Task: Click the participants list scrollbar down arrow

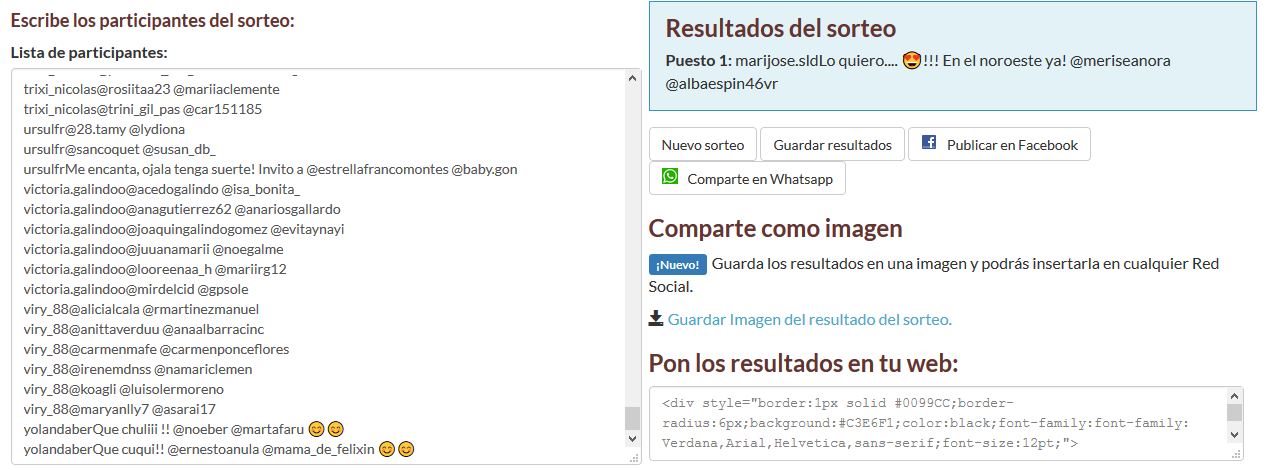Action: coord(631,437)
